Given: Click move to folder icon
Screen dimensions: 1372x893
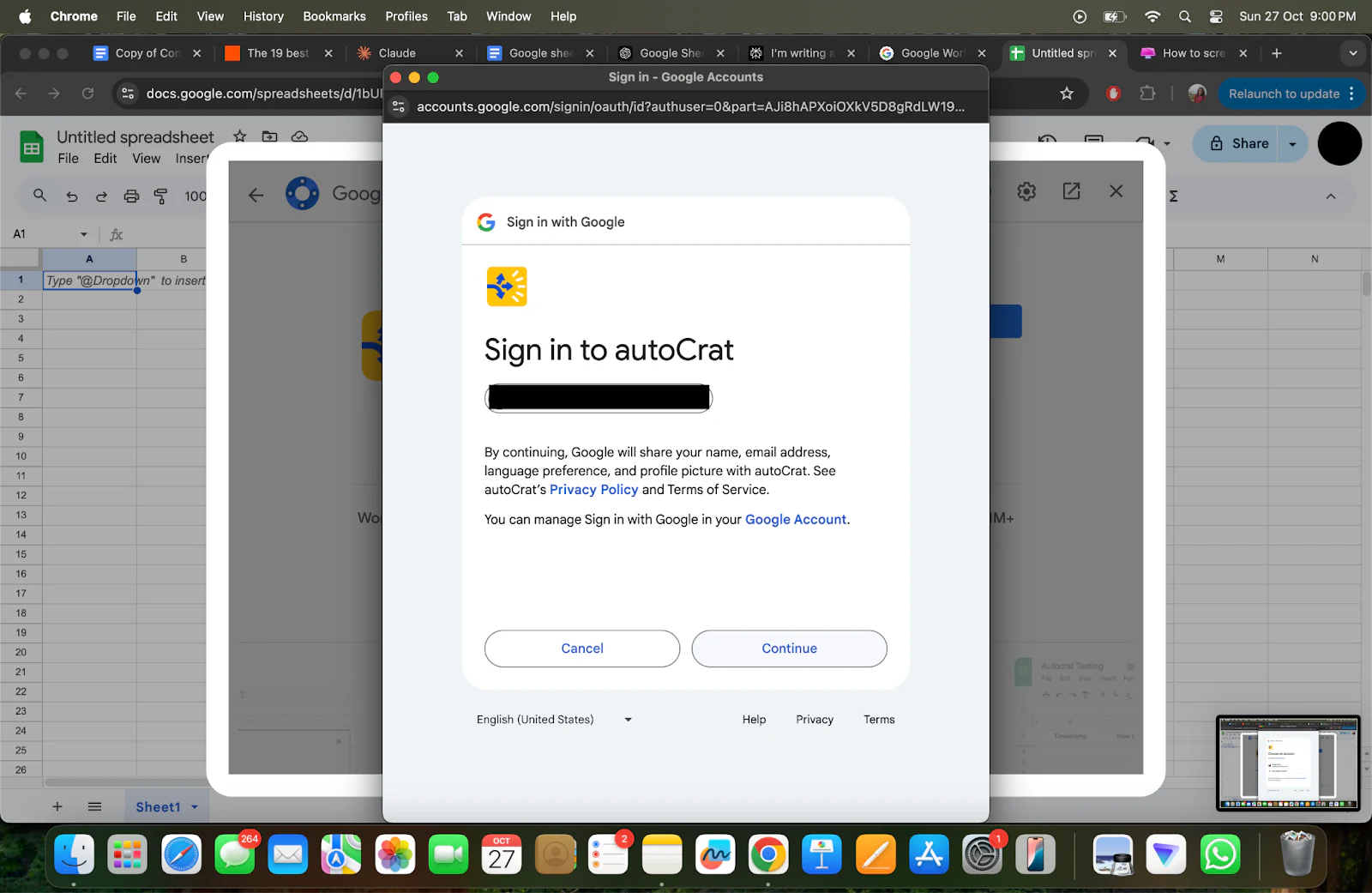Looking at the screenshot, I should coord(270,136).
